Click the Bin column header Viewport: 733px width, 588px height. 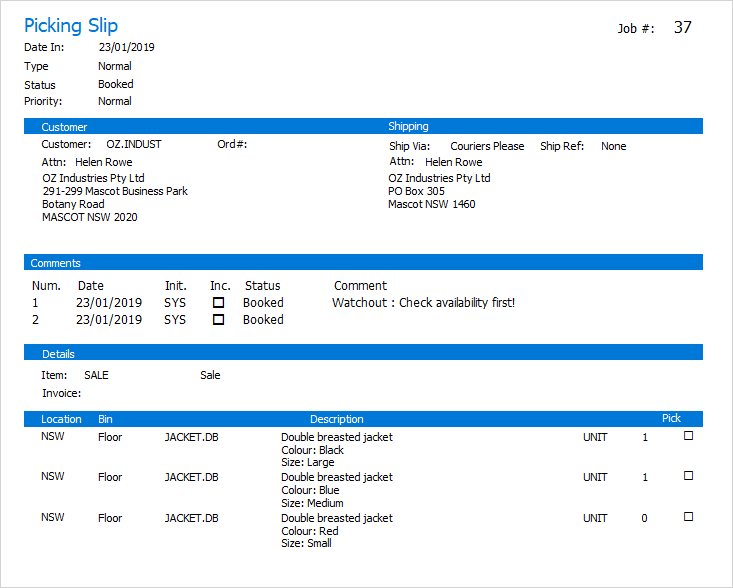point(106,419)
